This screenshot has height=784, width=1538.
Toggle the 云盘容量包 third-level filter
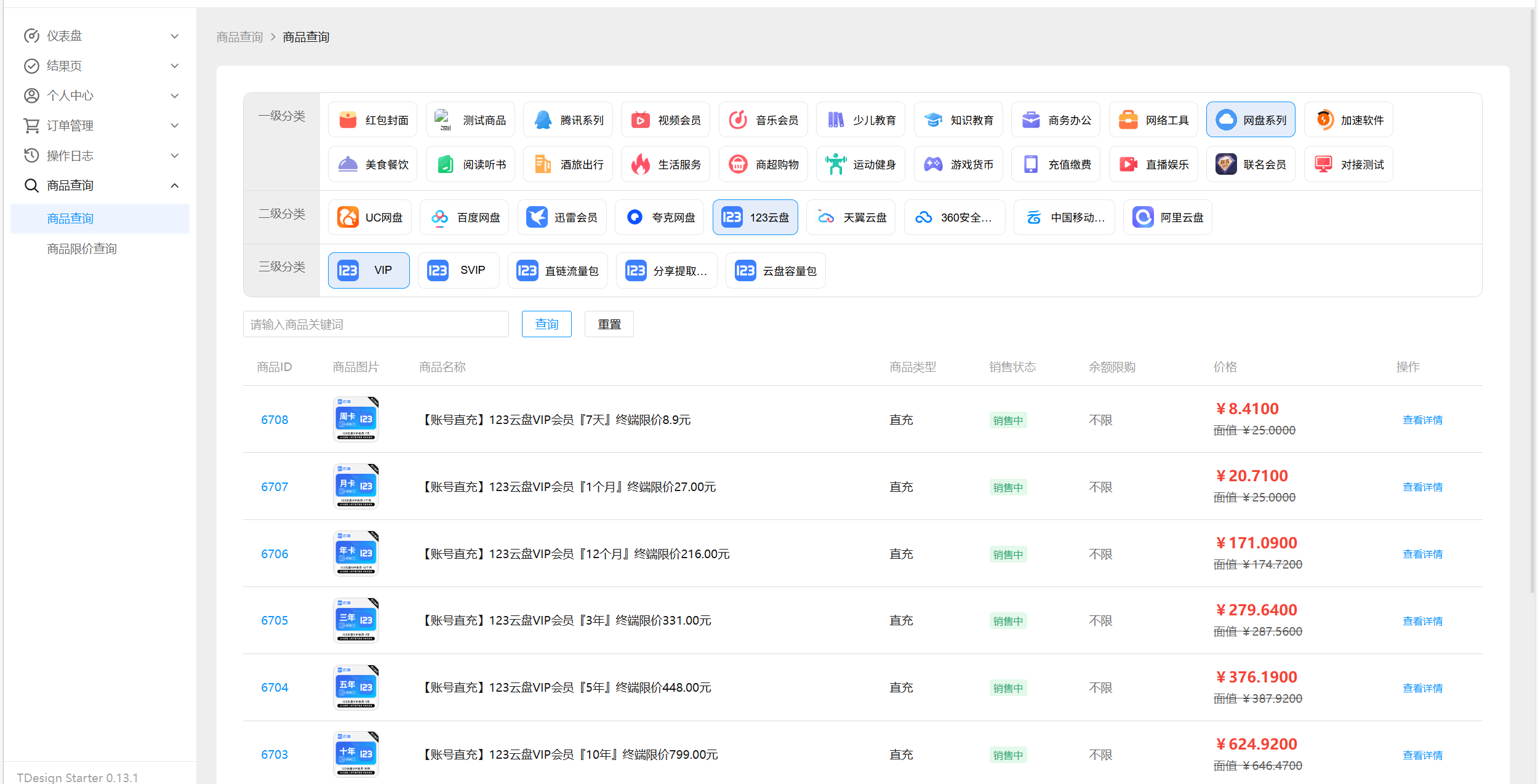pyautogui.click(x=775, y=270)
